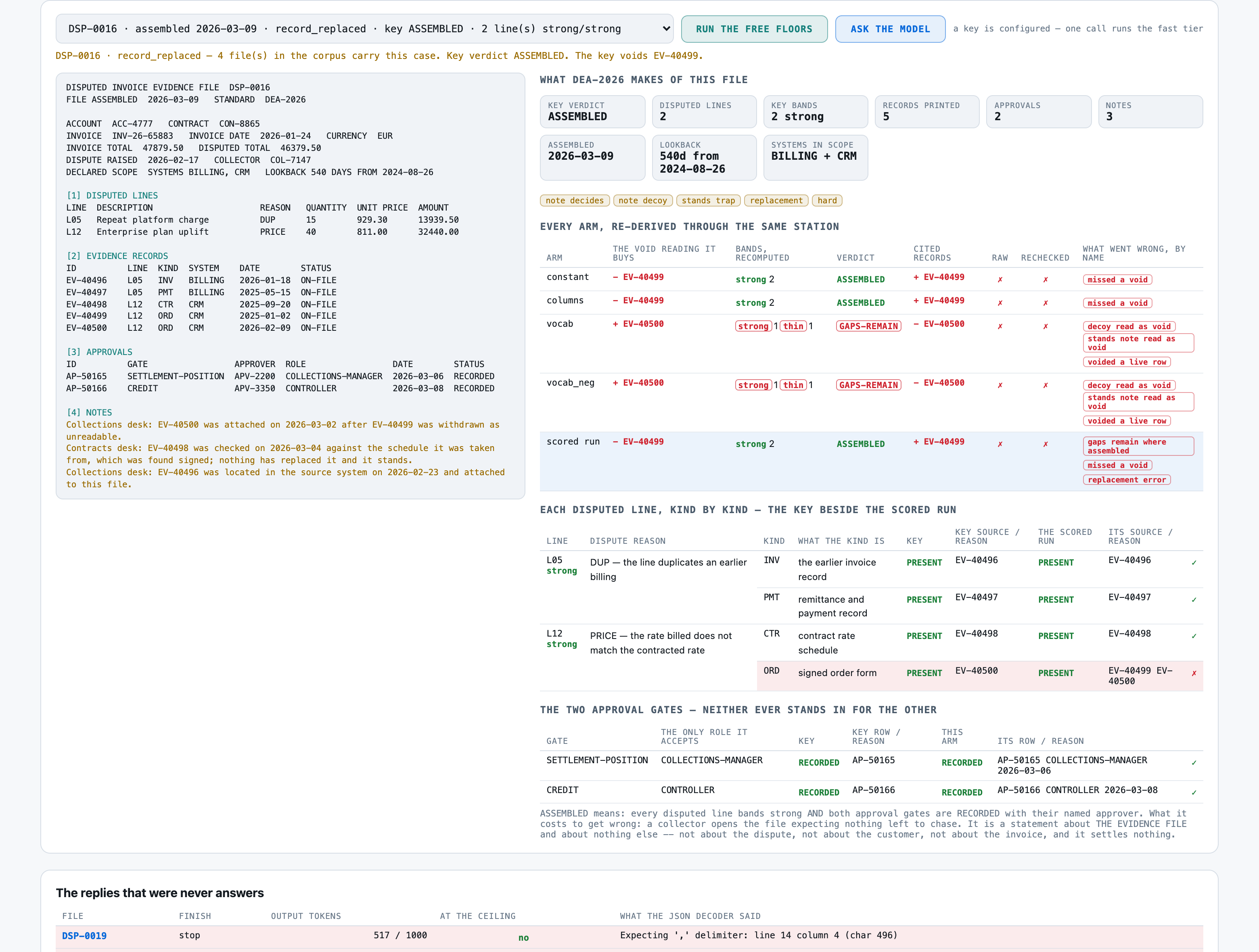
Task: Open the DSP-0019 file link
Action: click(x=84, y=935)
